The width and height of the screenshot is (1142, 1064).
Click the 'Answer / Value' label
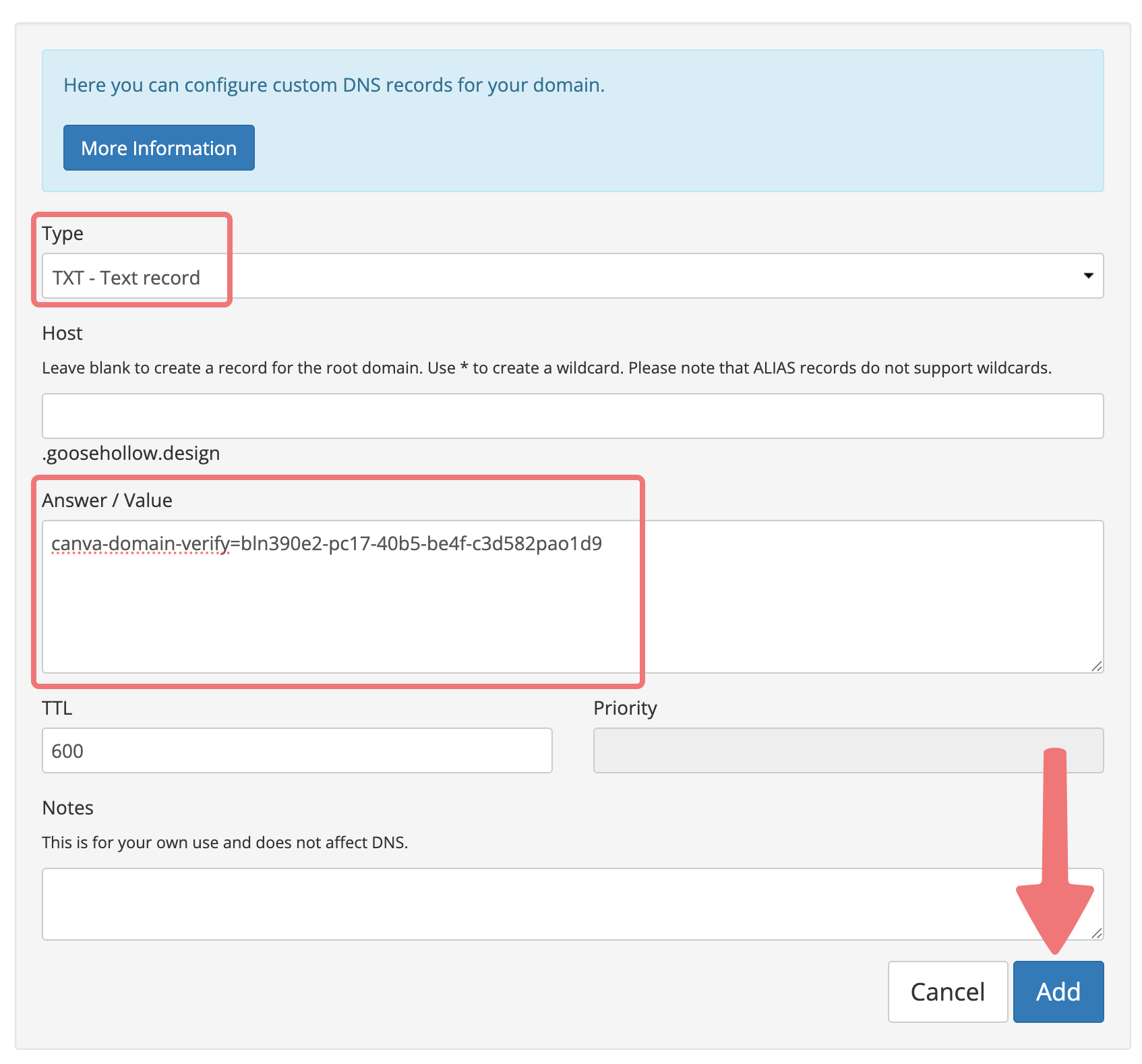pos(107,500)
